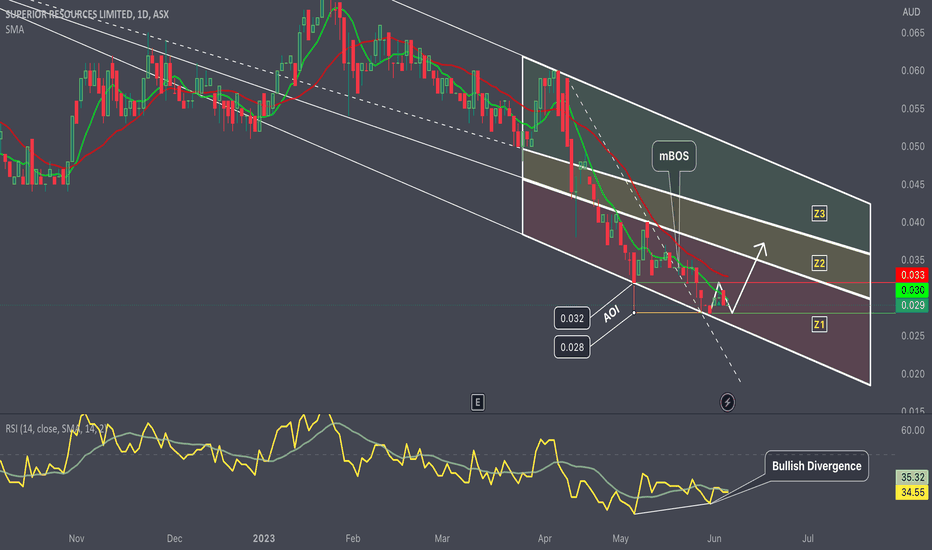The image size is (932, 550).
Task: Click the 0.020 price axis label
Action: click(912, 374)
